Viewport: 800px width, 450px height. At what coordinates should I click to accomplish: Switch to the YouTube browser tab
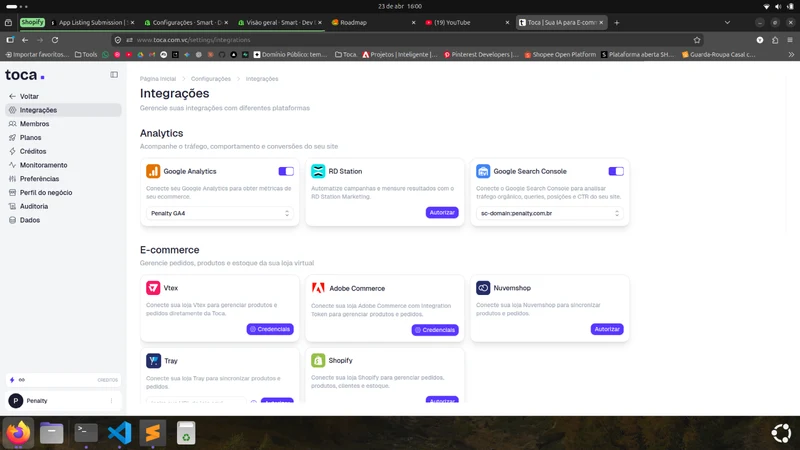click(467, 22)
